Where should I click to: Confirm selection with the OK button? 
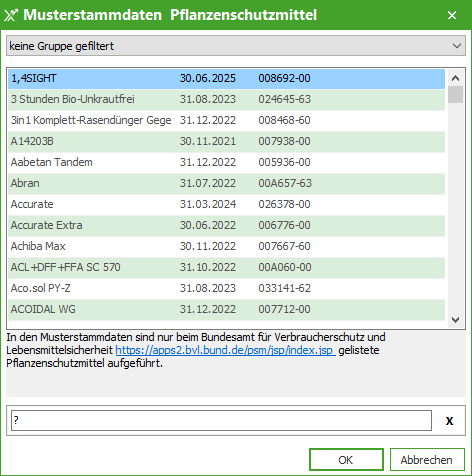coord(346,460)
